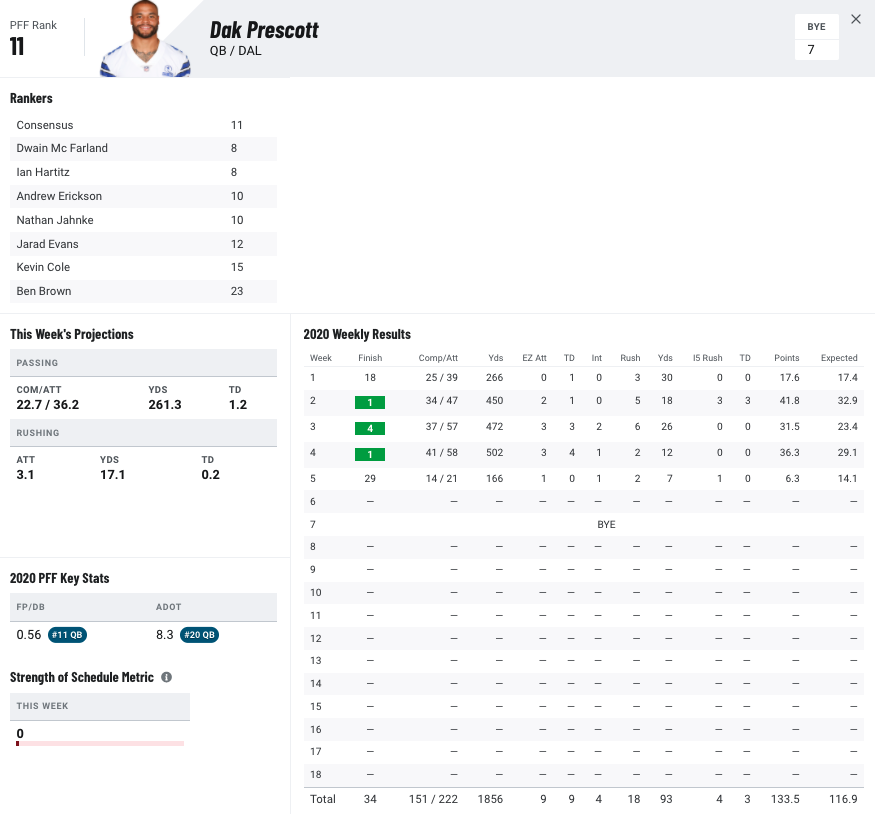Click the 472 passing yards cell

click(494, 427)
